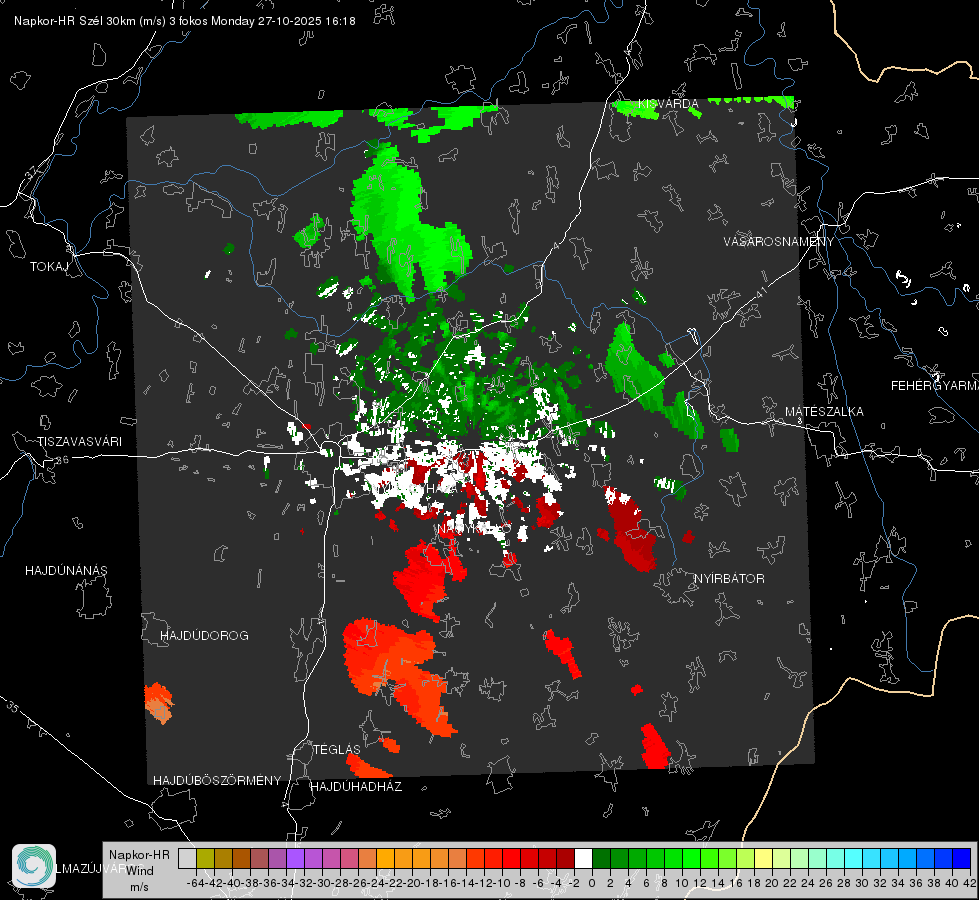
Task: Click the dark blue swatch ending the legend
Action: click(x=962, y=858)
